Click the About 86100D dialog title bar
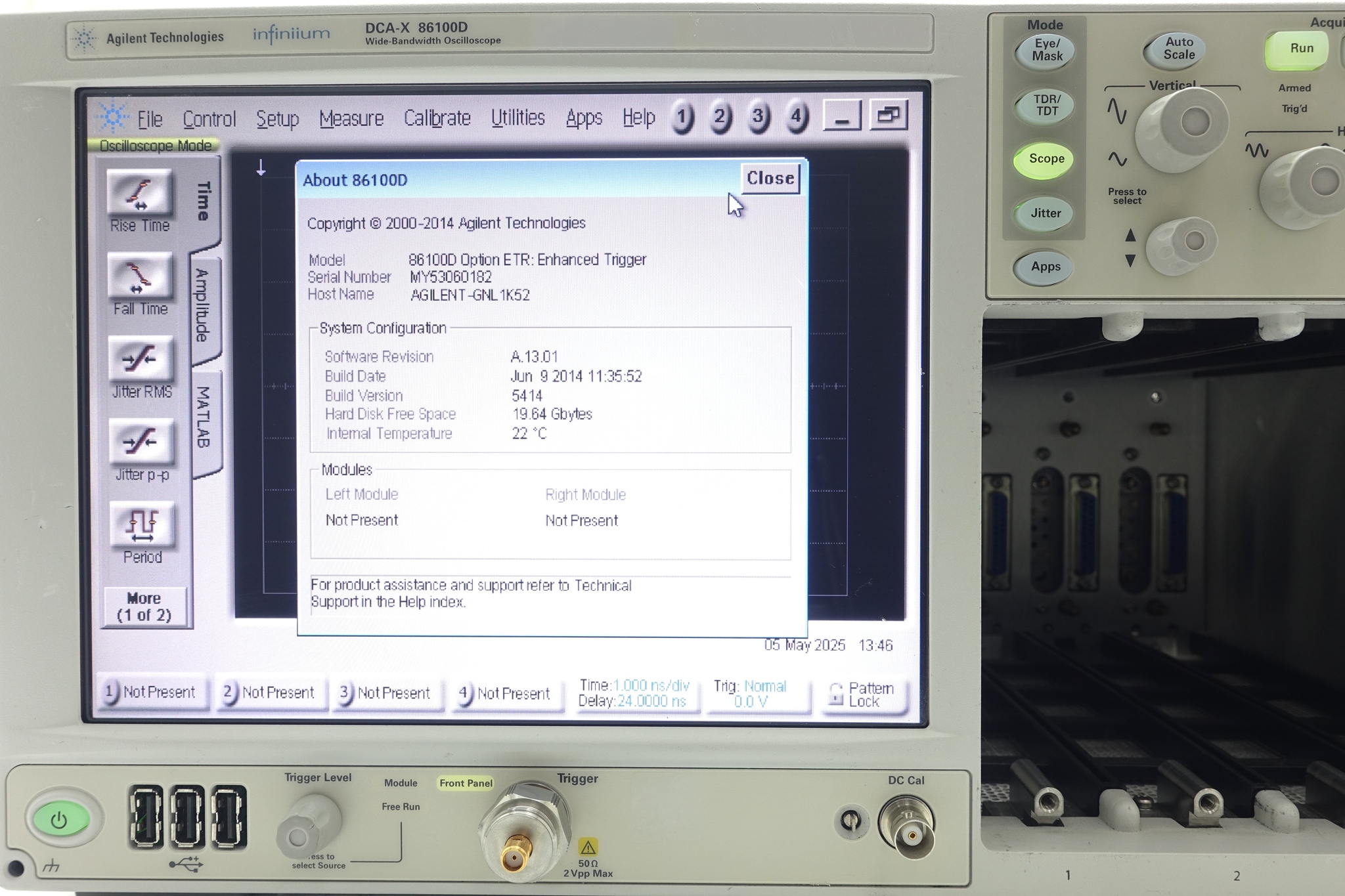 (x=519, y=179)
